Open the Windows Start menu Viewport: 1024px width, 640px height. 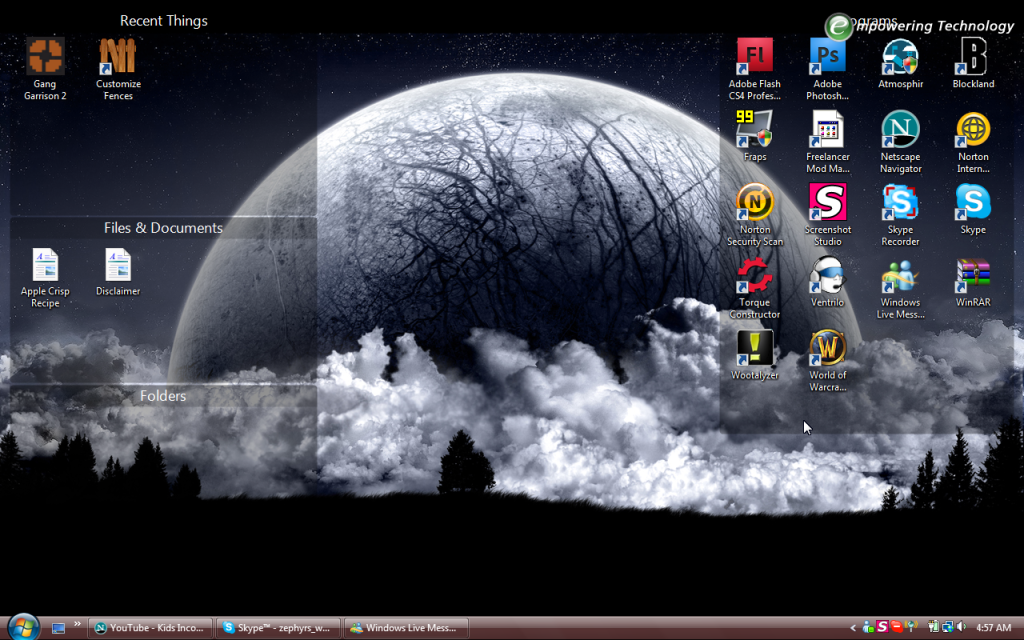pos(23,627)
